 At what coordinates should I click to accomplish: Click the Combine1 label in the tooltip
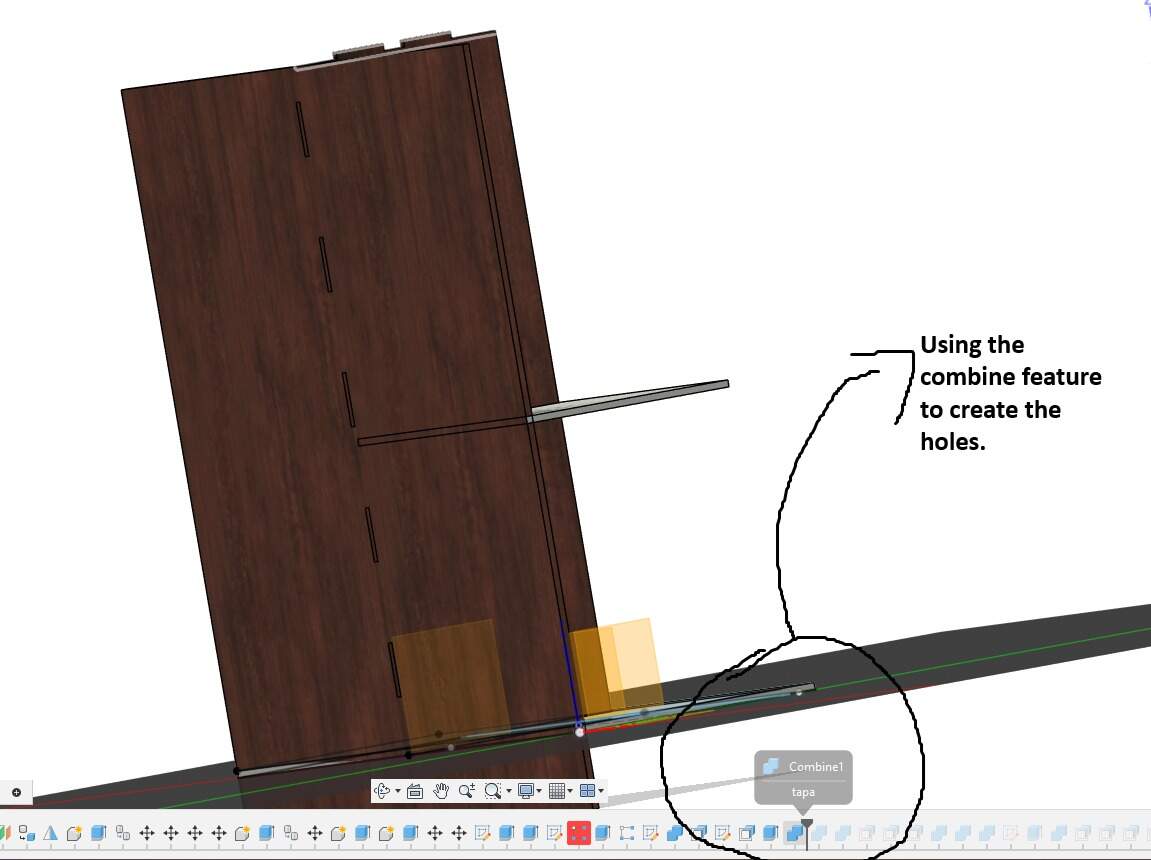tap(816, 766)
